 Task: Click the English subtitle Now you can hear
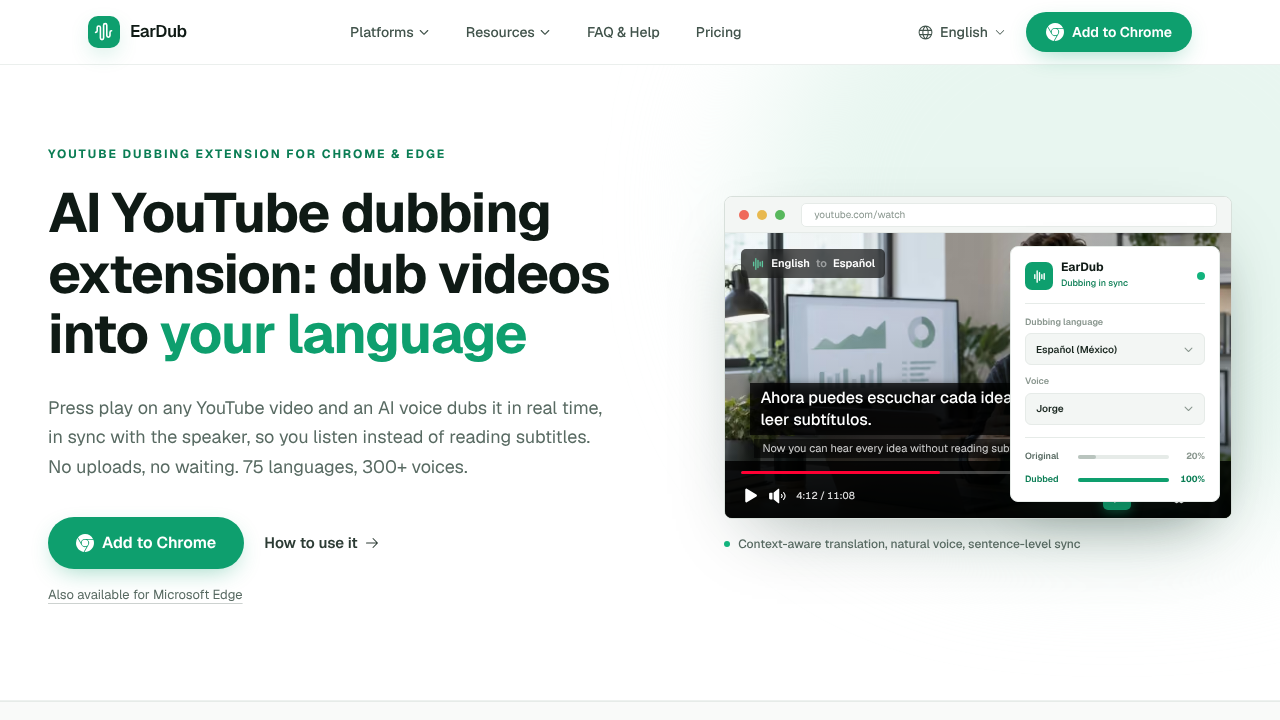(x=884, y=449)
